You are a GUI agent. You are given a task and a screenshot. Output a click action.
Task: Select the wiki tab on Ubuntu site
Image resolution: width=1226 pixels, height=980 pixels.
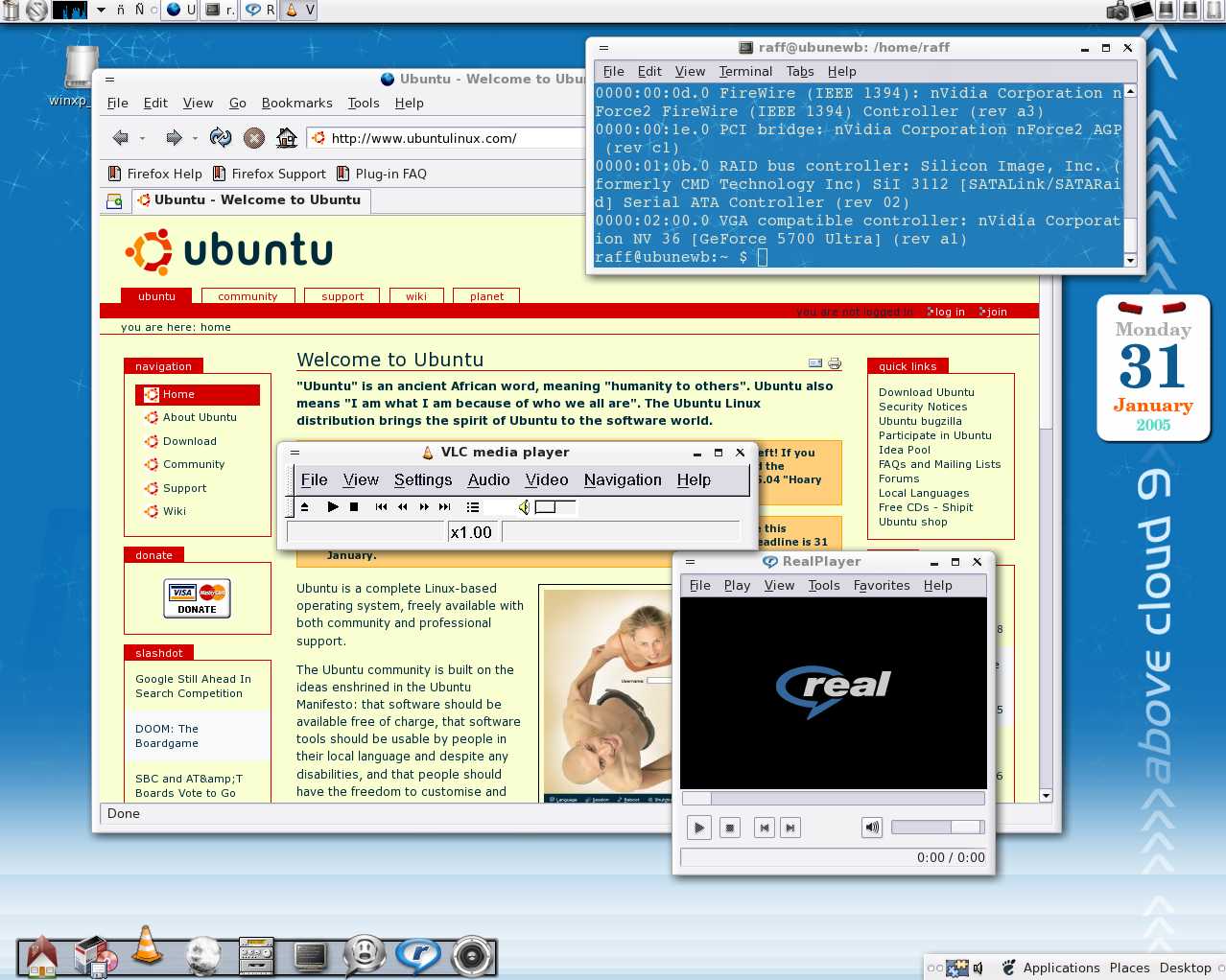416,296
